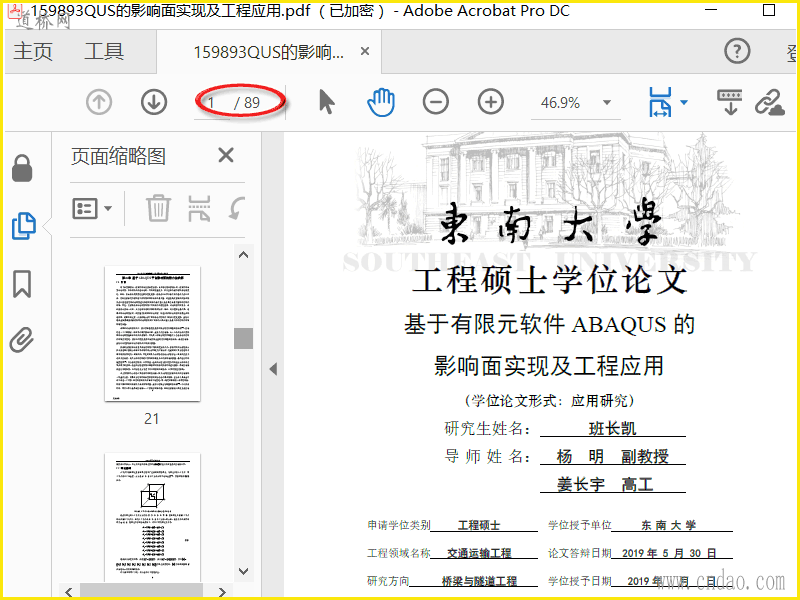
Task: Zoom in with the plus button
Action: coord(491,102)
